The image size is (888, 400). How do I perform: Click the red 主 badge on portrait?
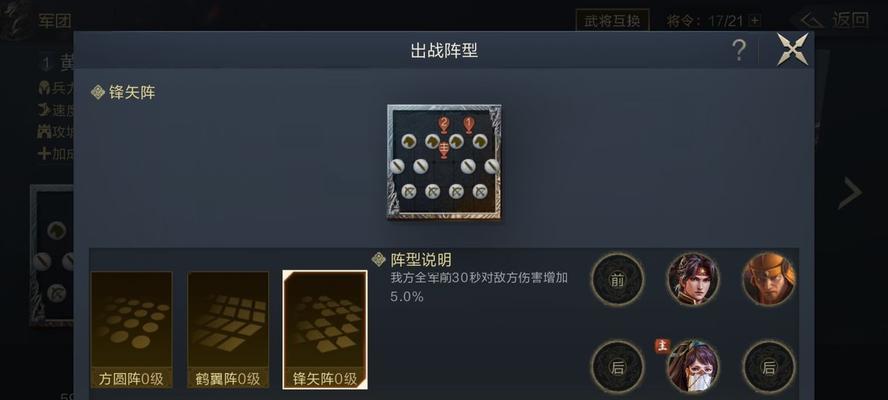click(x=663, y=346)
